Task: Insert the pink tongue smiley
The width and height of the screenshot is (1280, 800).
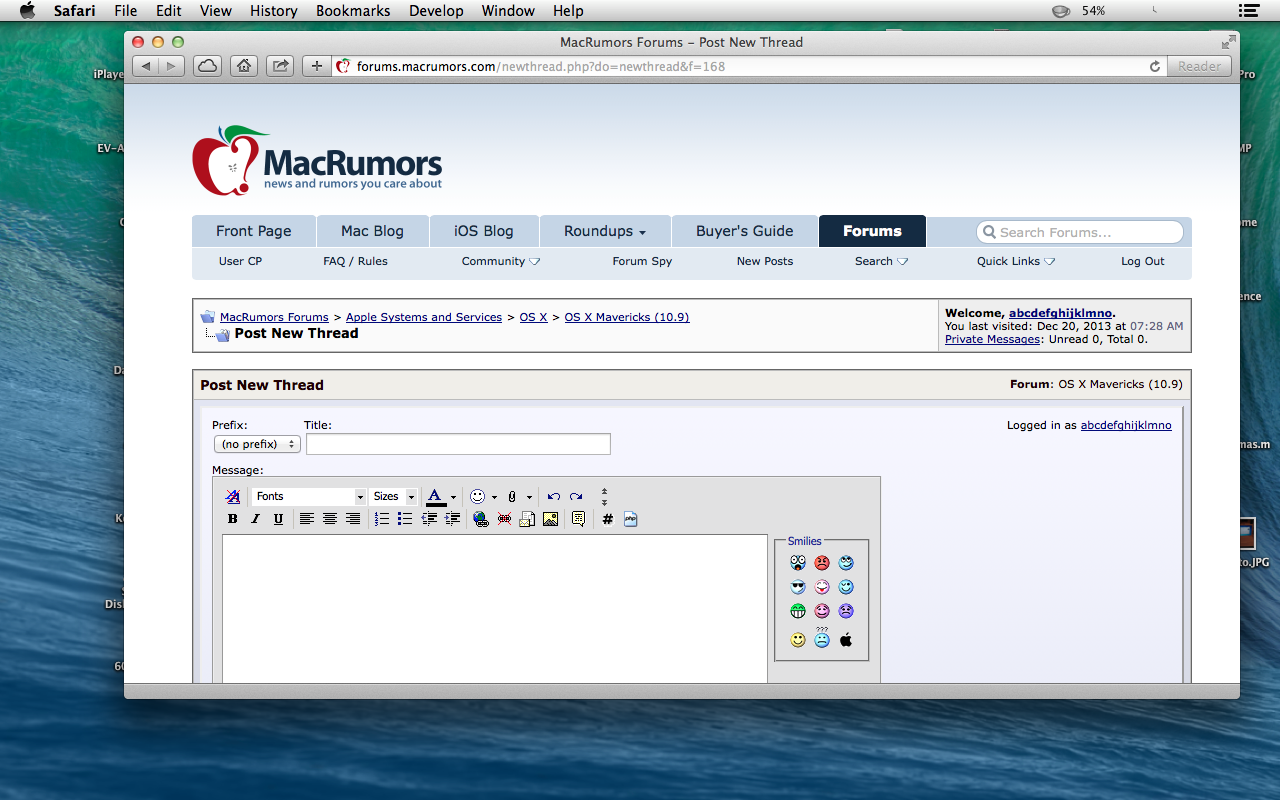Action: point(822,587)
